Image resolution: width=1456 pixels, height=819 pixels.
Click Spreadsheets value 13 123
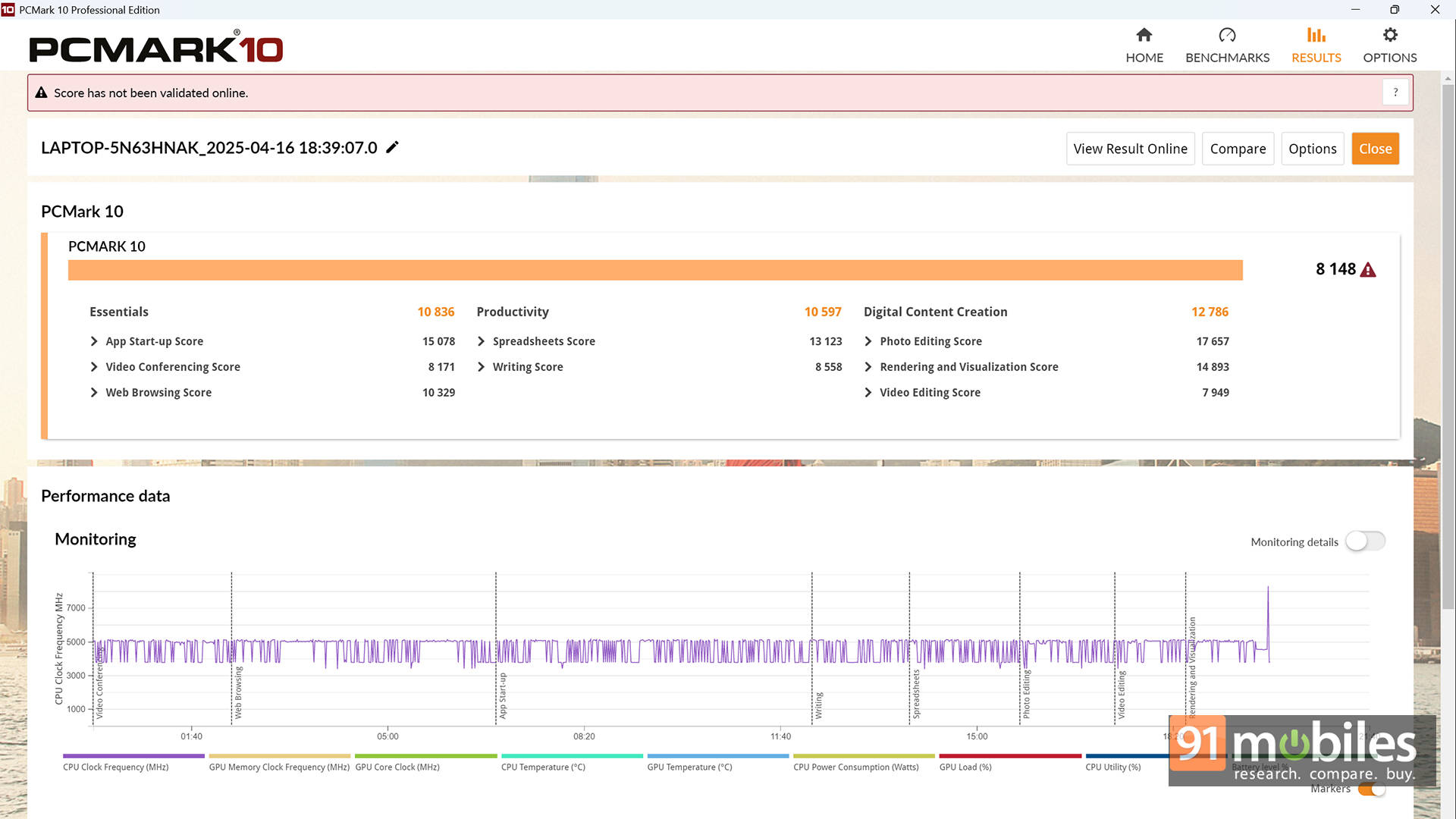click(825, 341)
